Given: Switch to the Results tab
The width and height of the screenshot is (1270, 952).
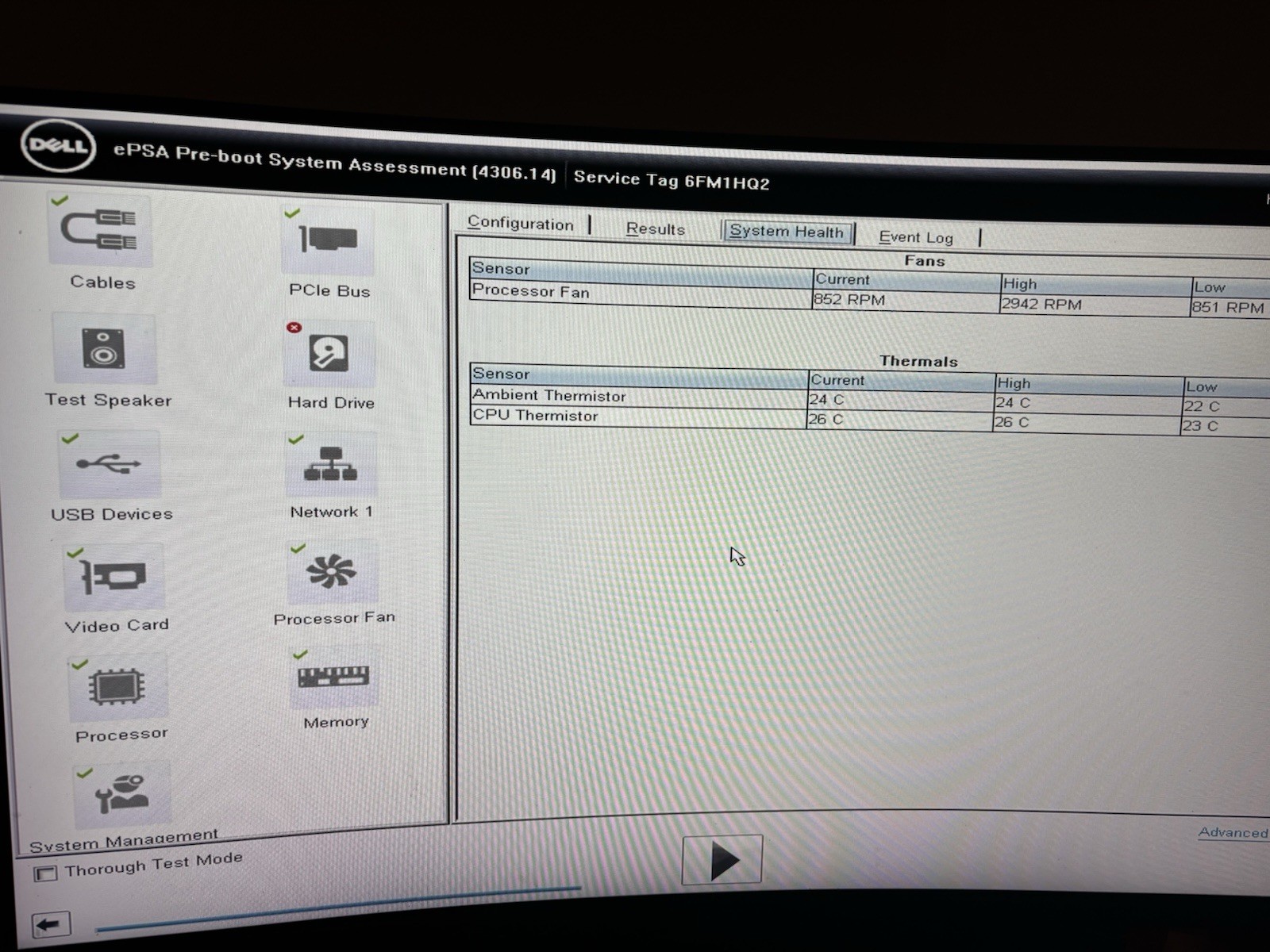Looking at the screenshot, I should coord(656,229).
